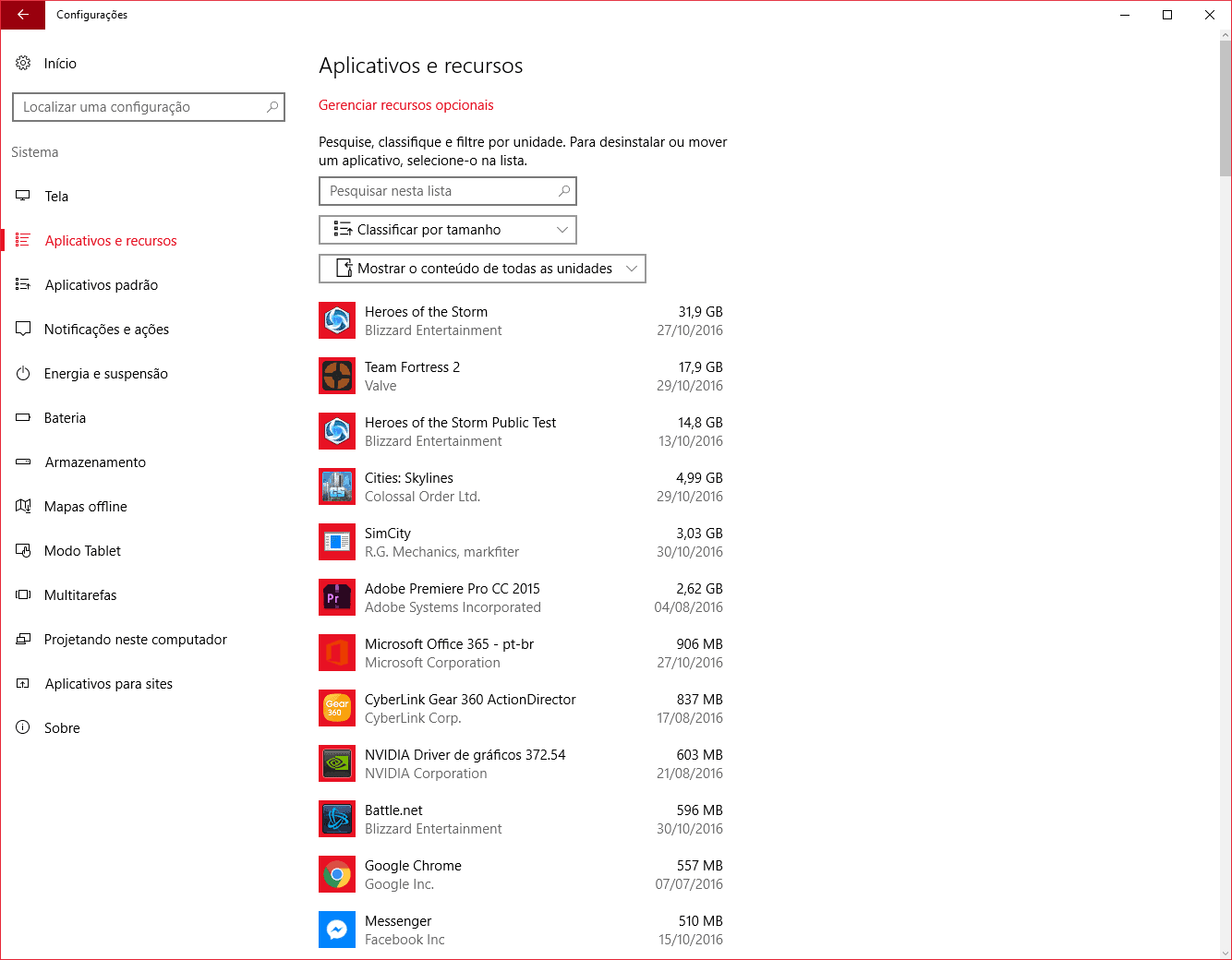This screenshot has width=1232, height=960.
Task: Select the Team Fortress 2 entry name
Action: point(412,367)
